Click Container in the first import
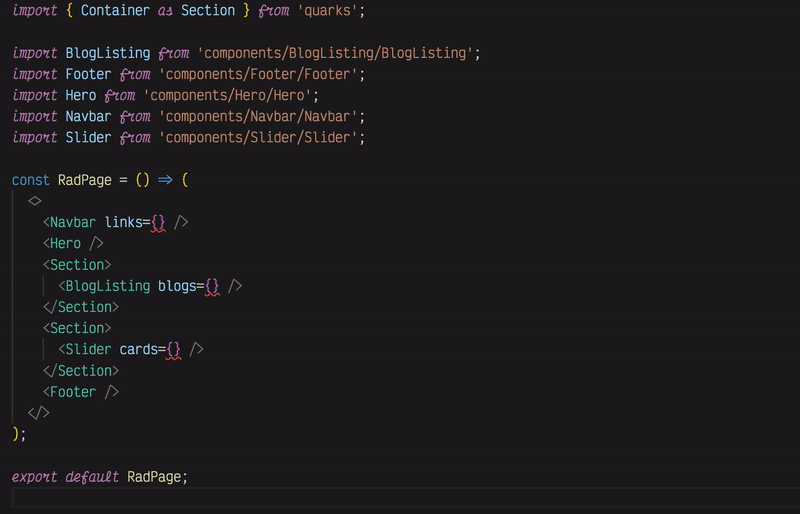This screenshot has height=514, width=800. pos(115,10)
